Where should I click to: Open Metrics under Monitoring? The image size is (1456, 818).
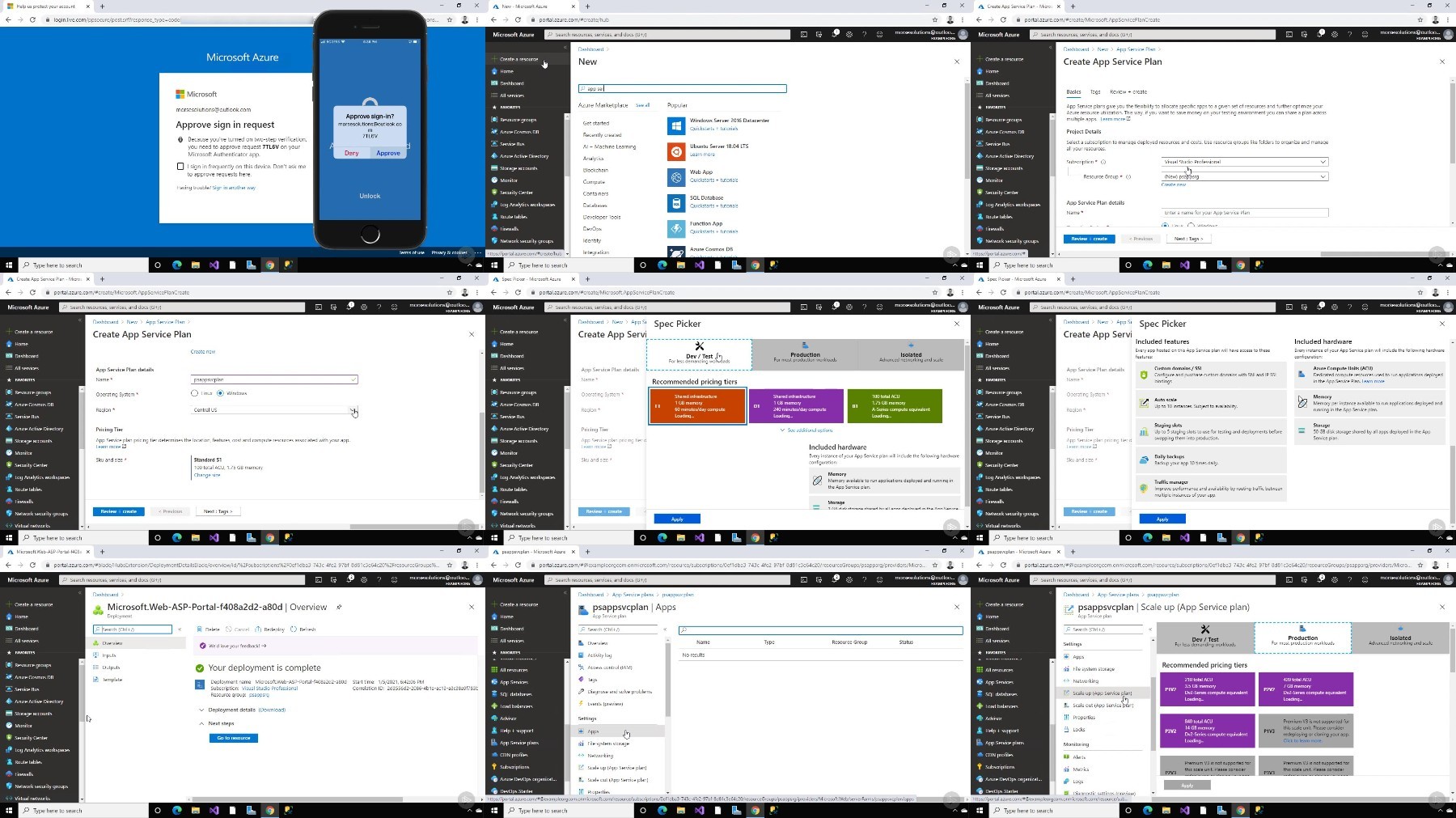tap(1081, 769)
